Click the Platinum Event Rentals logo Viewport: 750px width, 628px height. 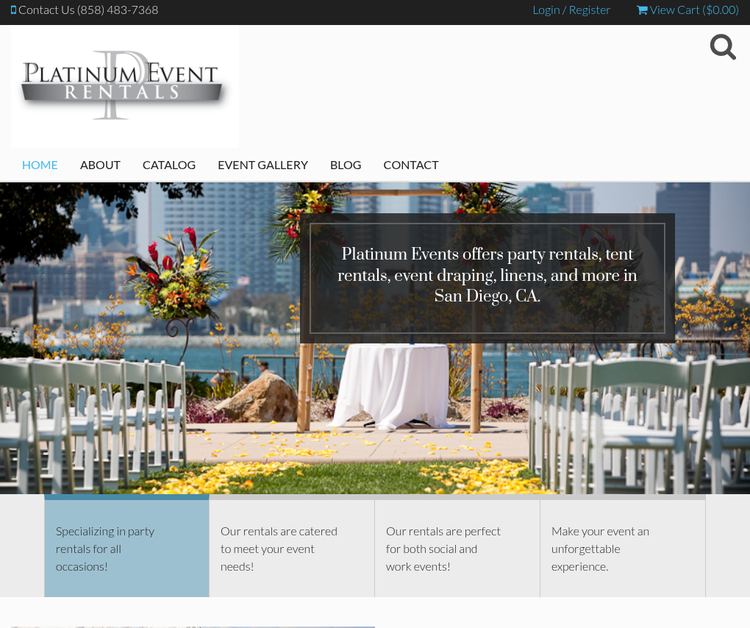coord(124,87)
